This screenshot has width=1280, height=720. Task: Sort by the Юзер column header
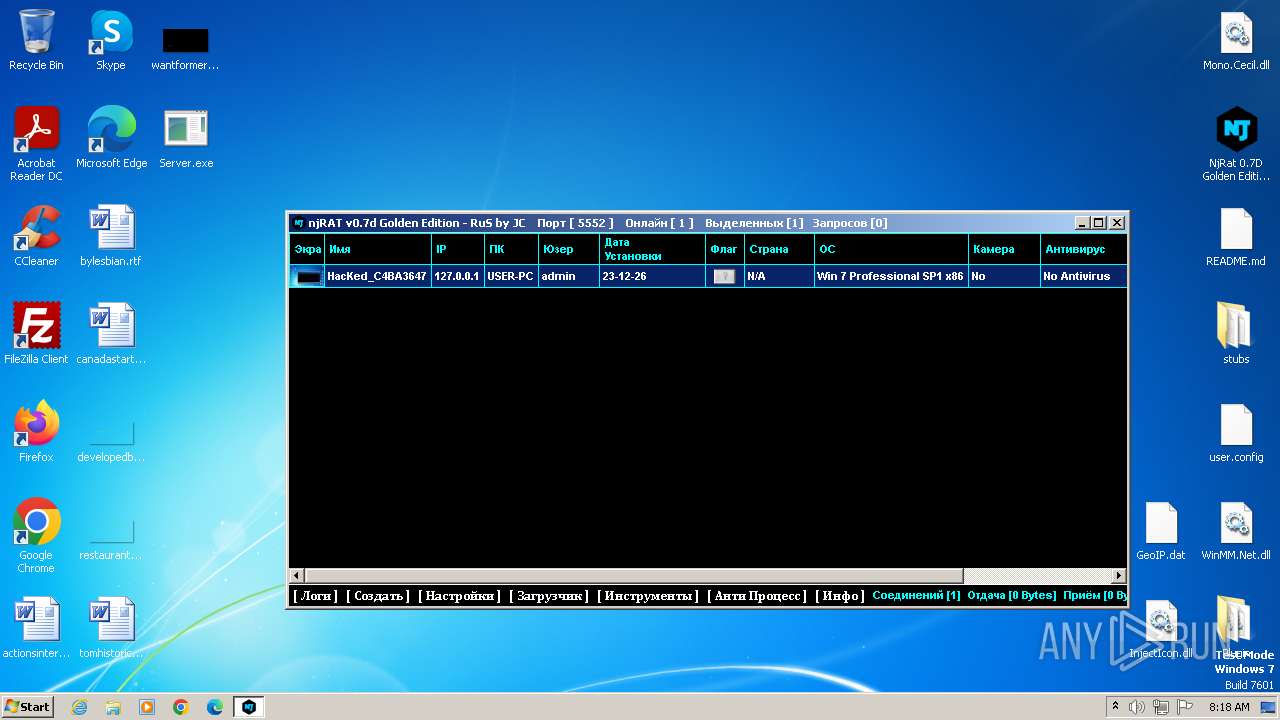point(569,249)
